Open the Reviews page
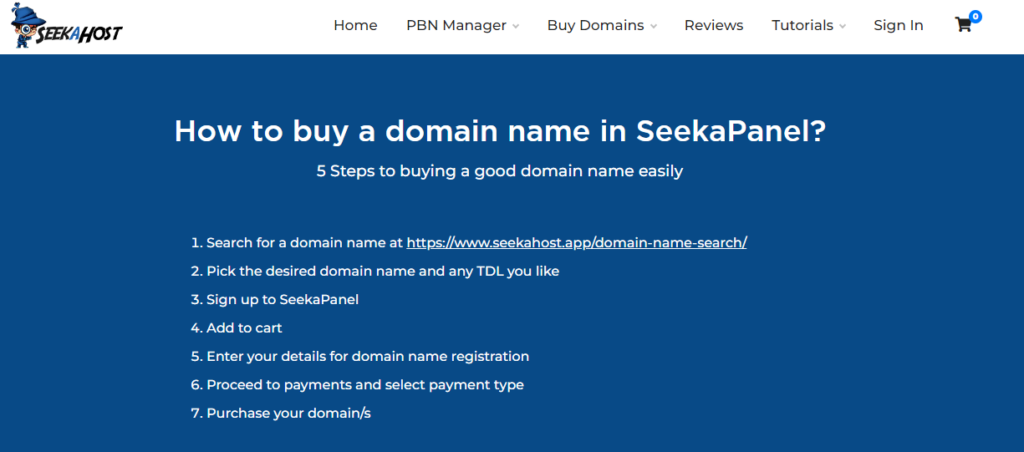Screen dimensions: 1024x452 click(714, 25)
